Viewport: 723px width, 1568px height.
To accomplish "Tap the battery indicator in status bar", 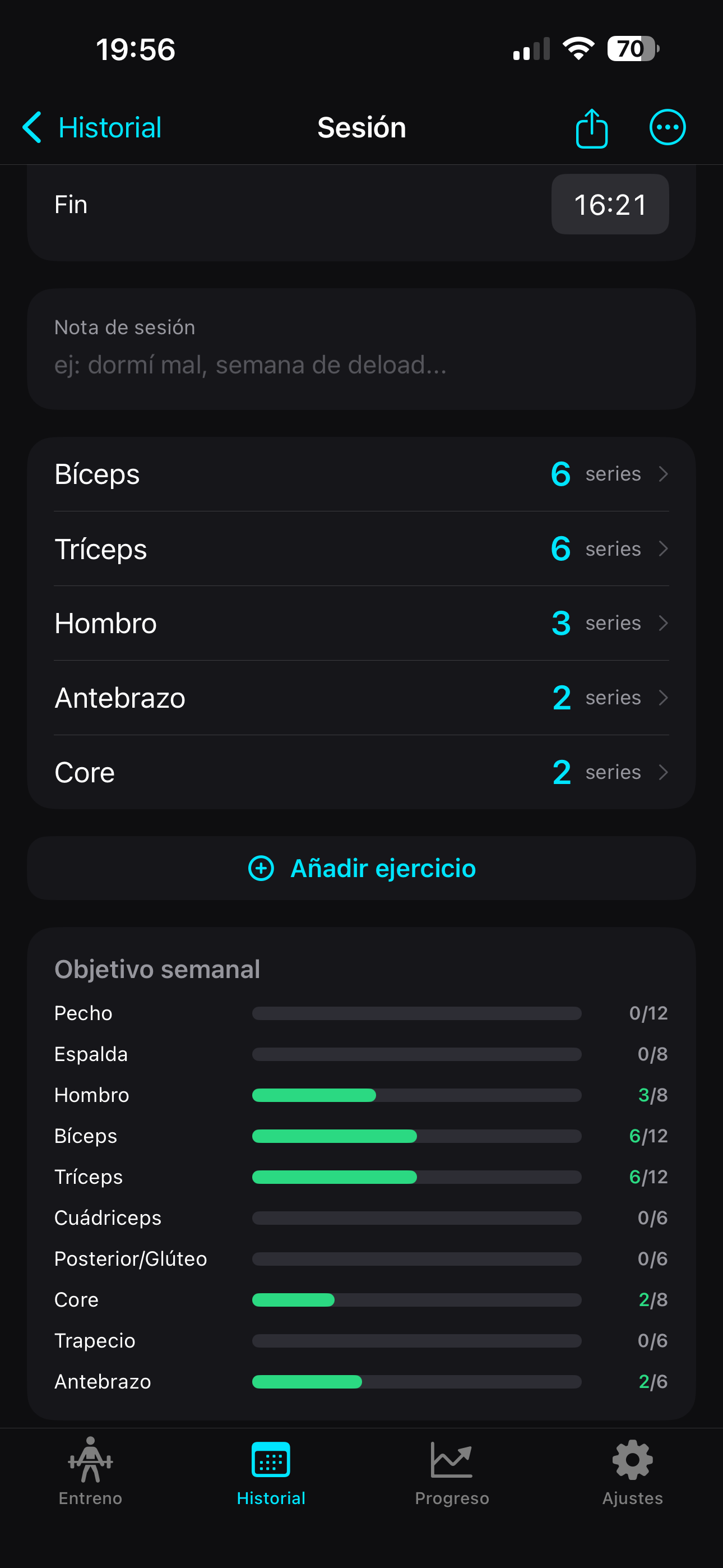I will pos(633,49).
